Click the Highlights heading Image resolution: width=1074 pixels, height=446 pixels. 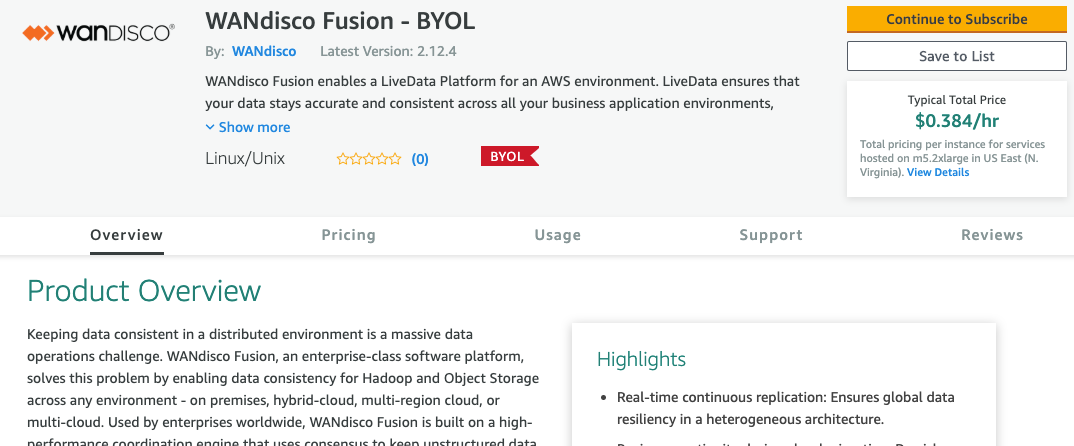click(641, 359)
